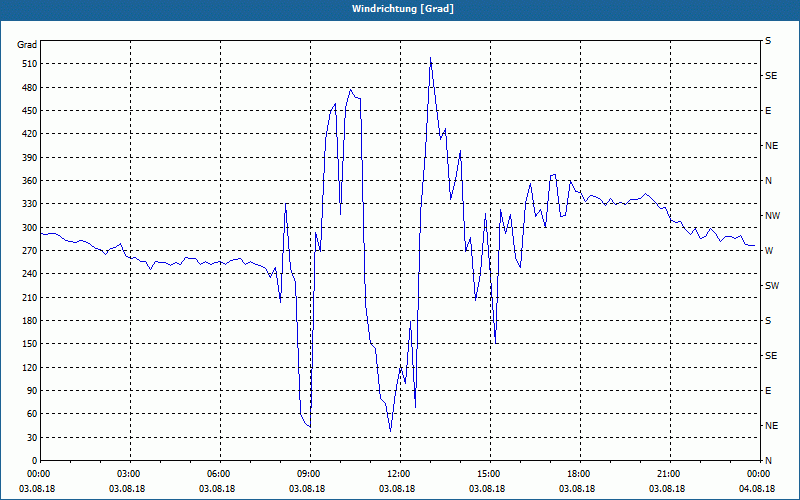Select the 210 y-axis value
This screenshot has width=800, height=500.
[30, 297]
